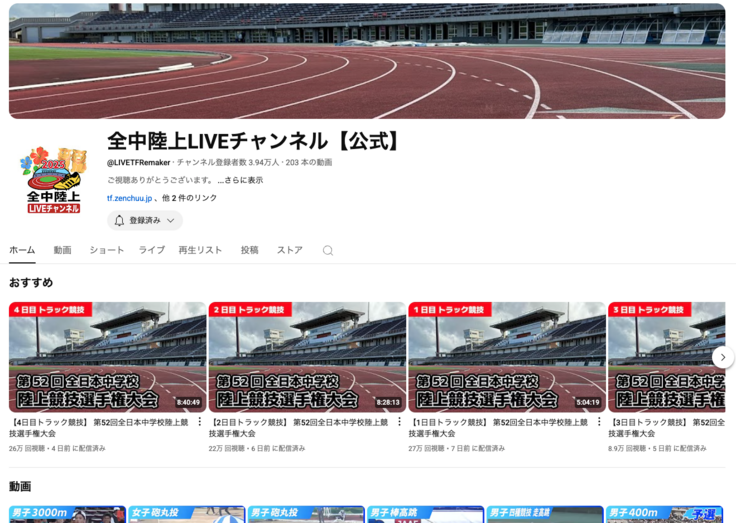The image size is (736, 523).
Task: Open the 男子四種競技 走高跳 video thumbnail
Action: click(545, 515)
